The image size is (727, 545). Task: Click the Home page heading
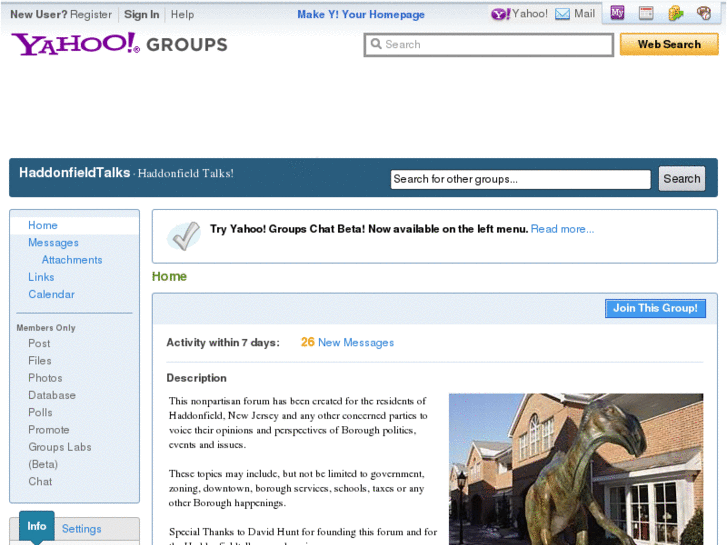169,276
